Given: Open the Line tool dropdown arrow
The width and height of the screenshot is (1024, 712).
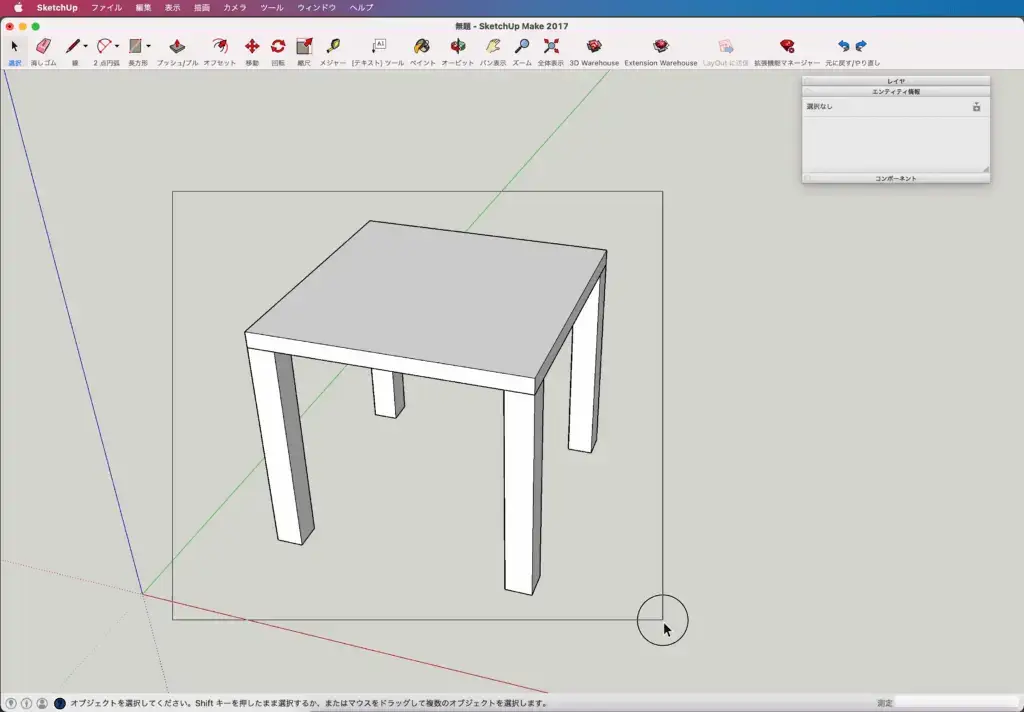Looking at the screenshot, I should pos(86,46).
